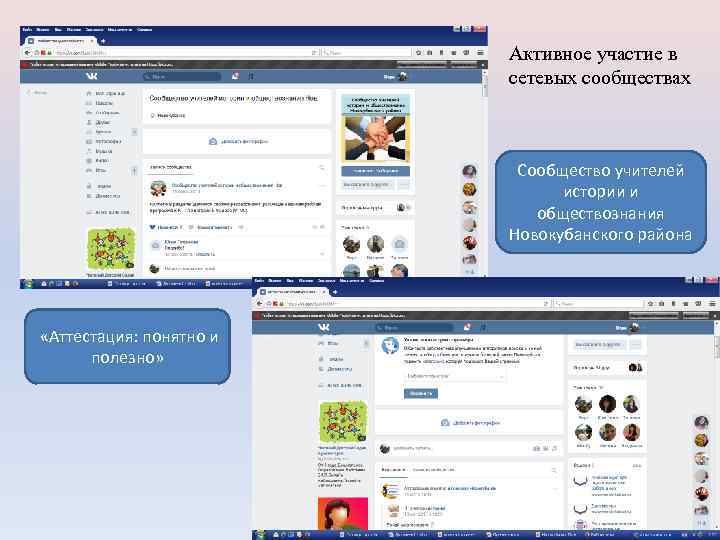The width and height of the screenshot is (720, 540).
Task: Open Документы in the upper VK sidebar
Action: tap(104, 196)
